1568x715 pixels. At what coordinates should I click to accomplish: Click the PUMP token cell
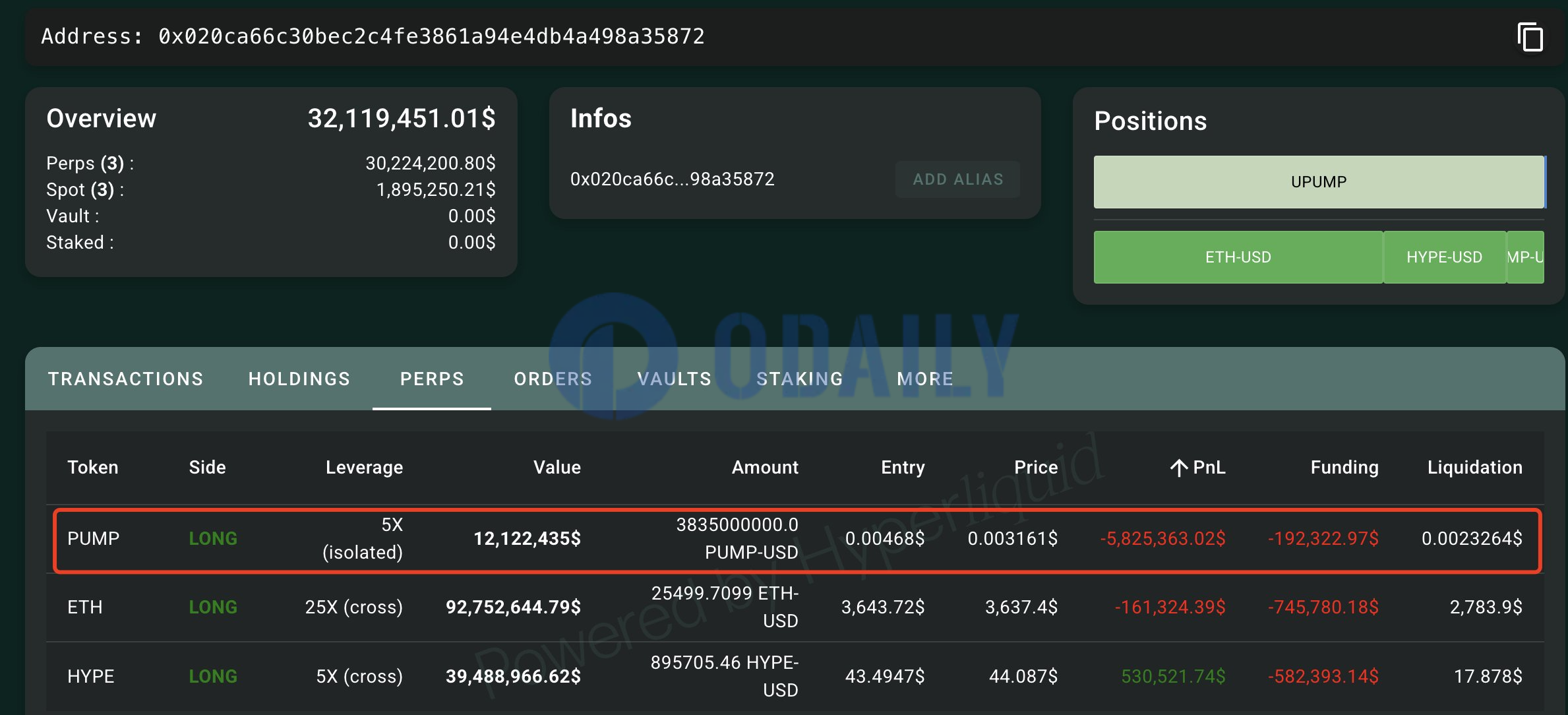(94, 539)
